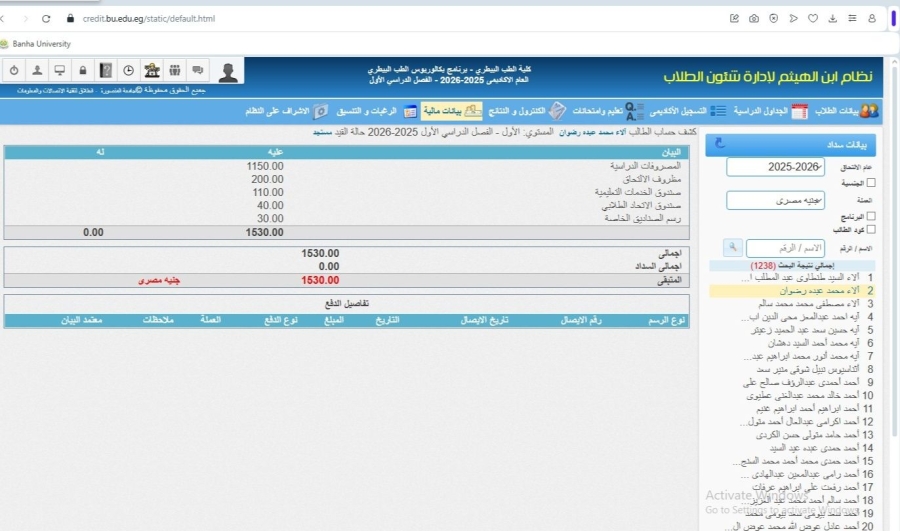Screen dimensions: 900x531
Task: Open the الاشراف على النظام menu
Action: click(x=286, y=111)
